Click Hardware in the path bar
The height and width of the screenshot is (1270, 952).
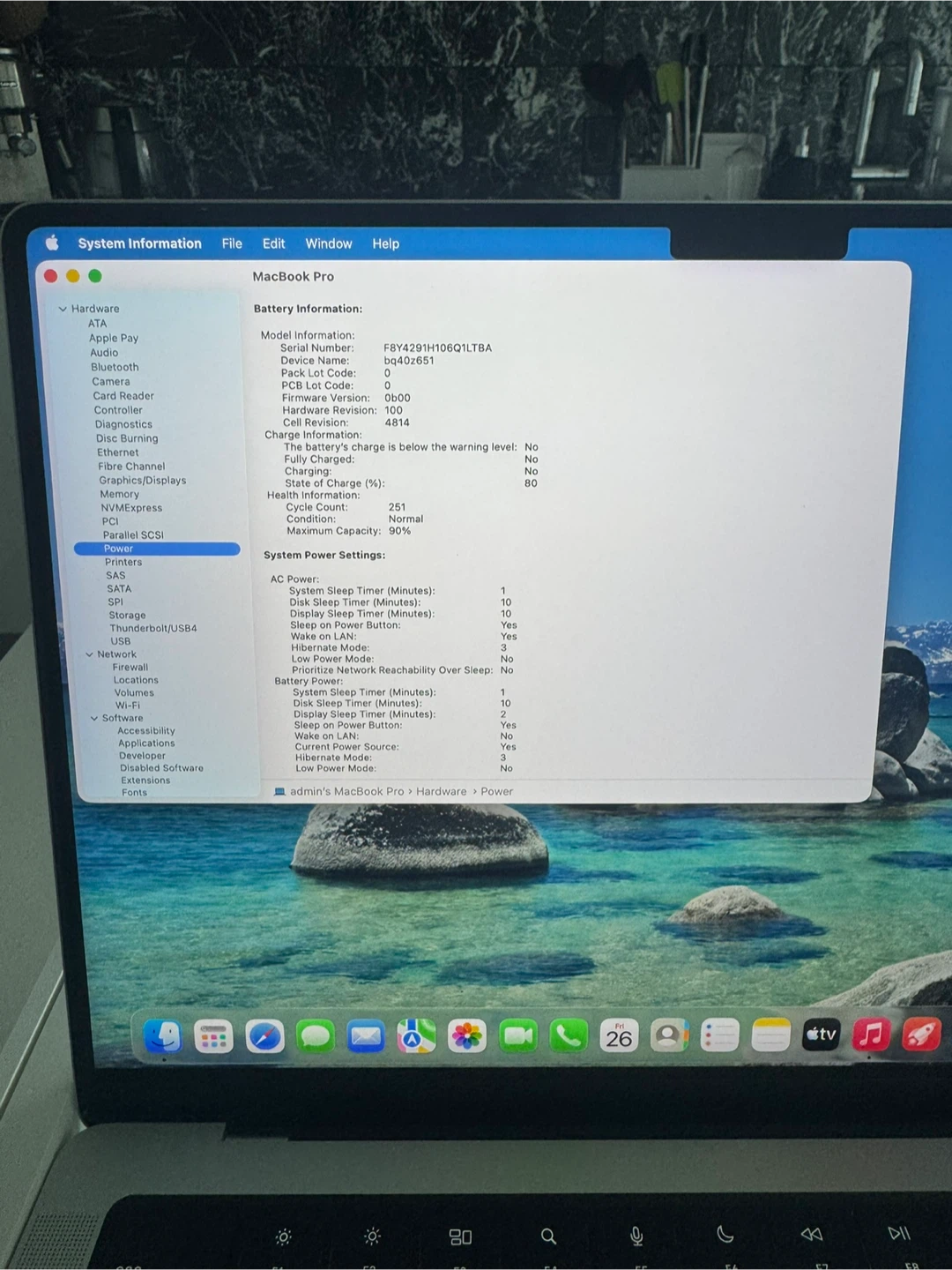[x=441, y=791]
